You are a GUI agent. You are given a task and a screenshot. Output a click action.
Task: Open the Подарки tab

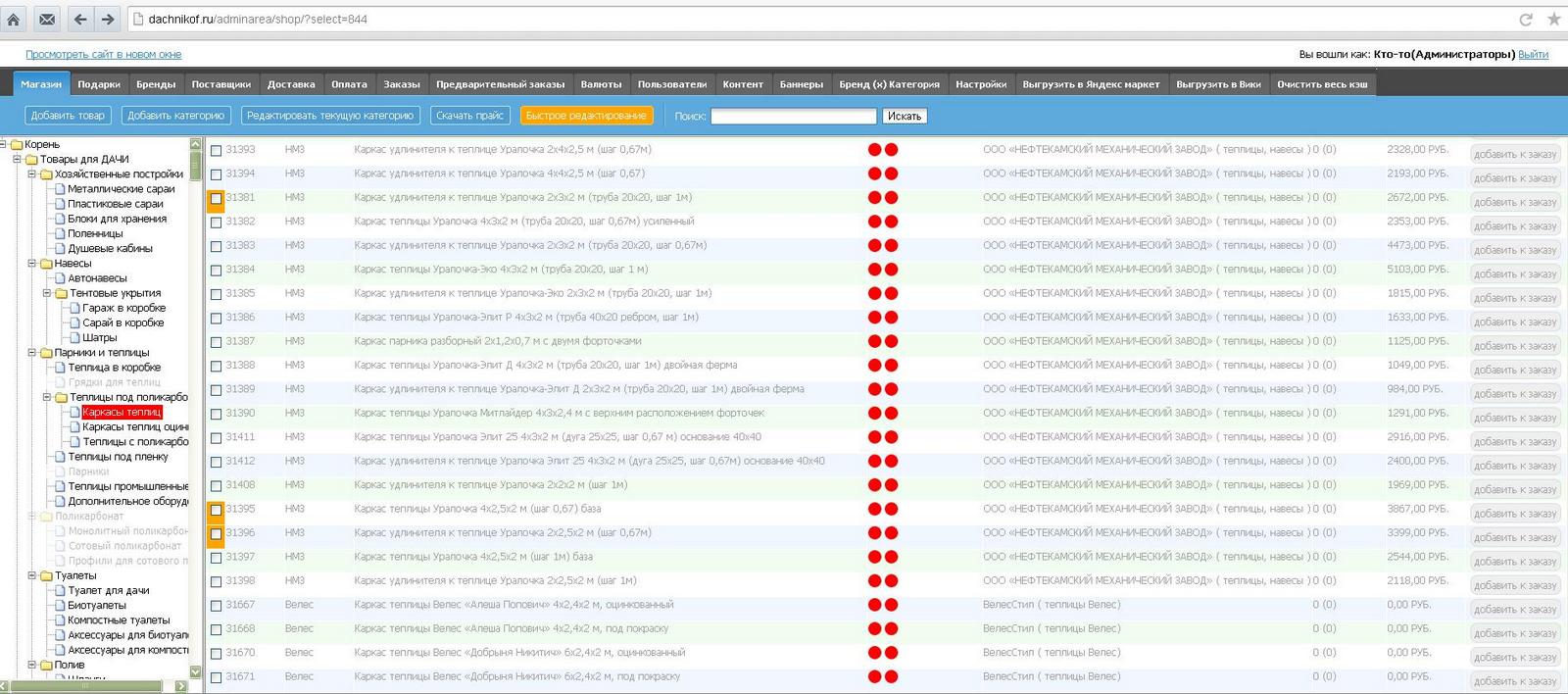tap(99, 84)
